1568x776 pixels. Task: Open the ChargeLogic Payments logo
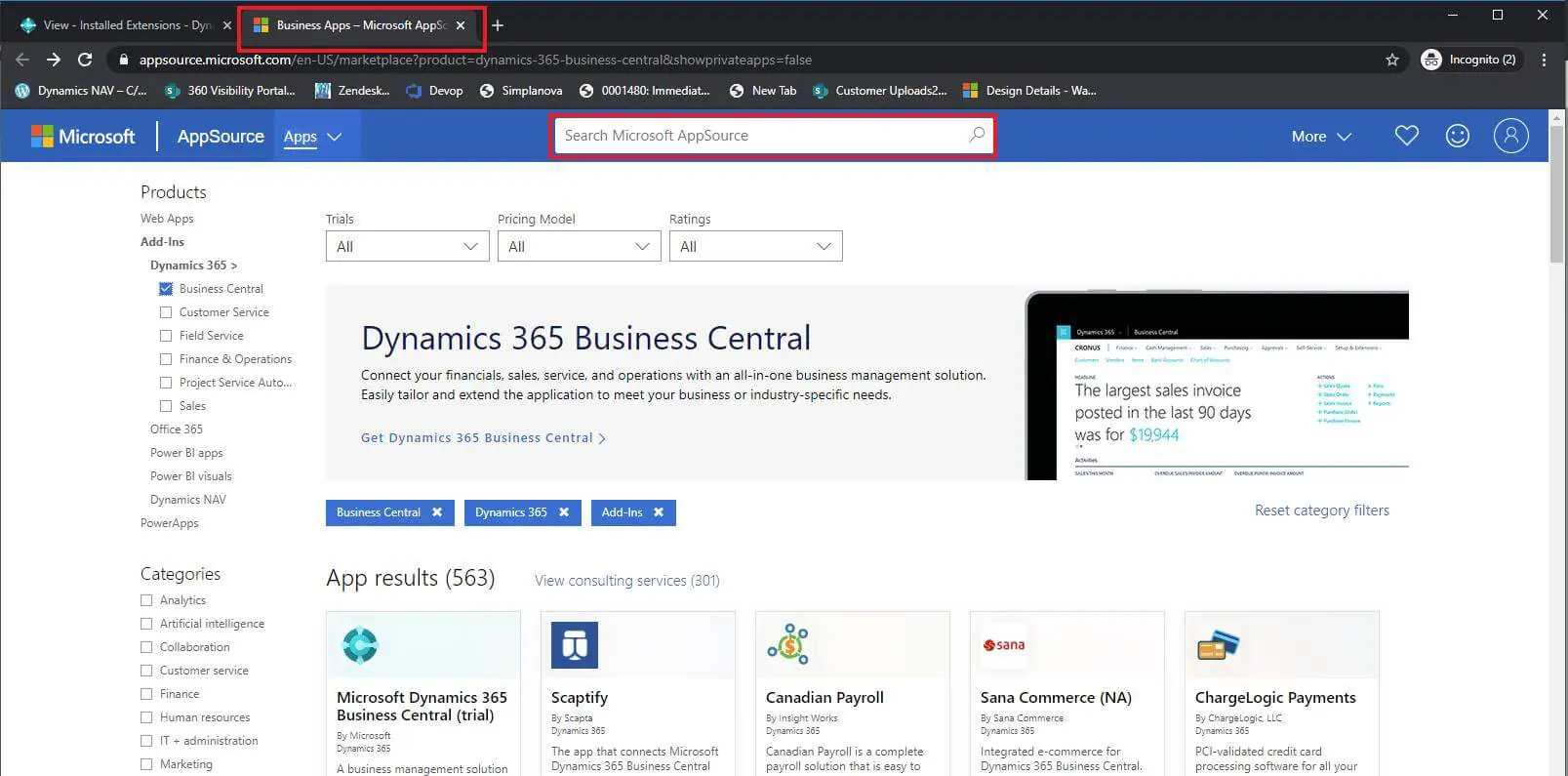[x=1218, y=645]
